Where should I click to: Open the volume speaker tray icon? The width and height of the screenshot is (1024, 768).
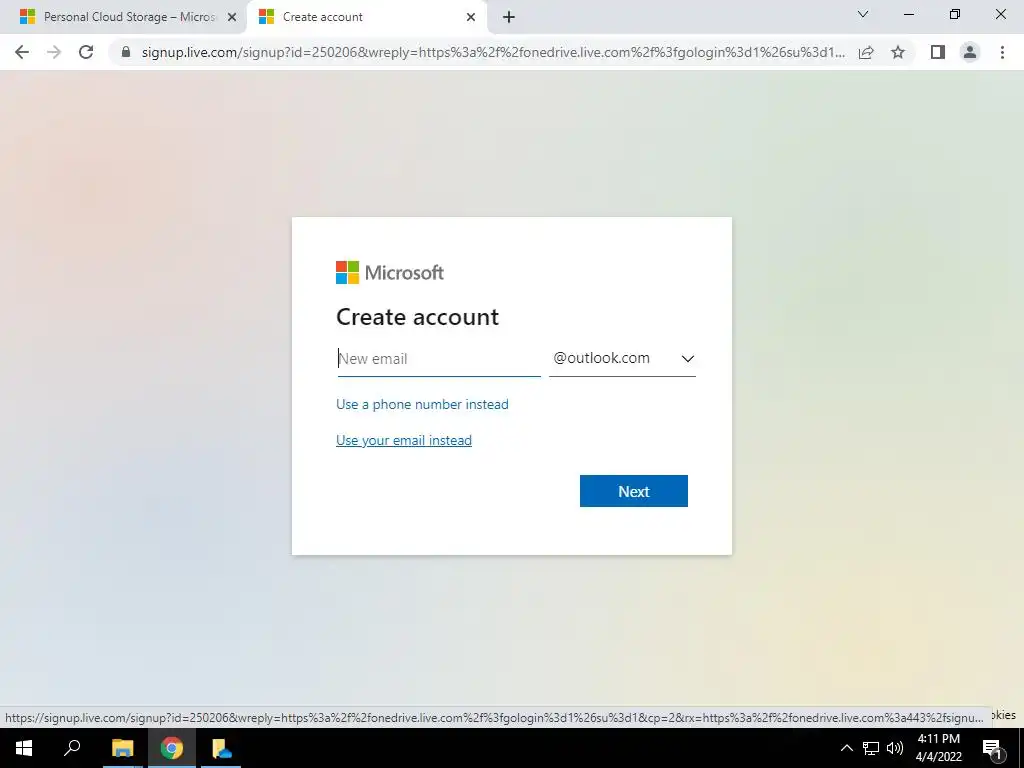click(895, 748)
